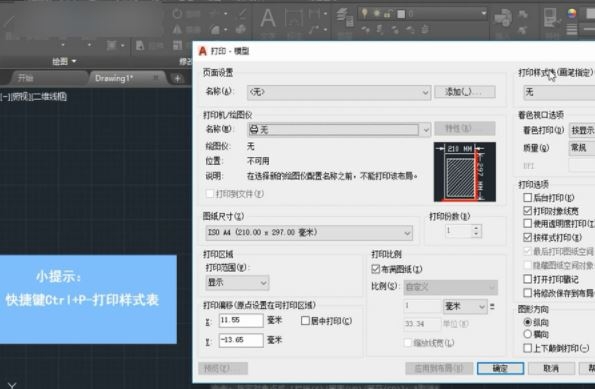Image resolution: width=595 pixels, height=389 pixels.
Task: Click the scale value field showing 1
Action: 422,306
